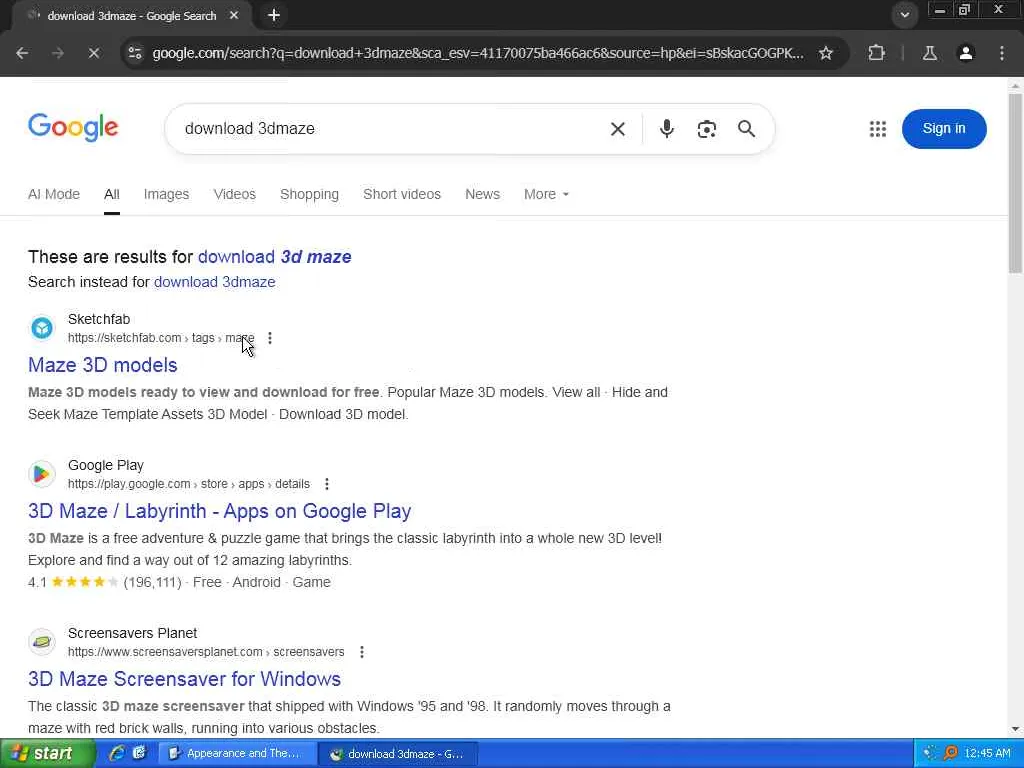The width and height of the screenshot is (1024, 768).
Task: Click the Google Play favicon
Action: [42, 474]
